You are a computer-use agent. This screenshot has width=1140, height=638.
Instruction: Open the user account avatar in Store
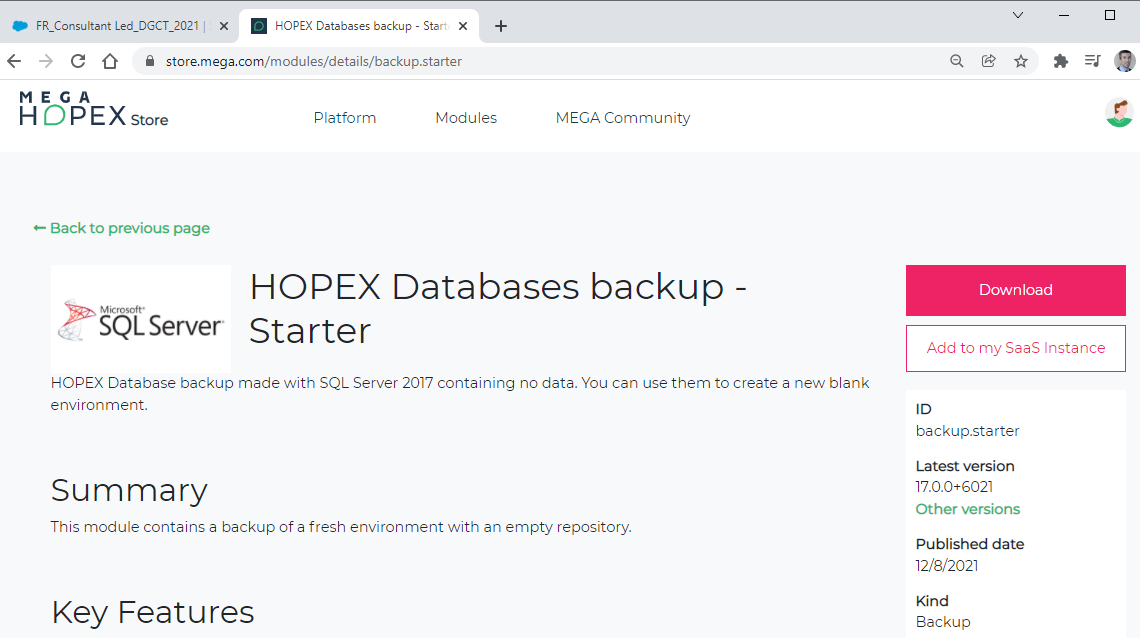(1119, 113)
